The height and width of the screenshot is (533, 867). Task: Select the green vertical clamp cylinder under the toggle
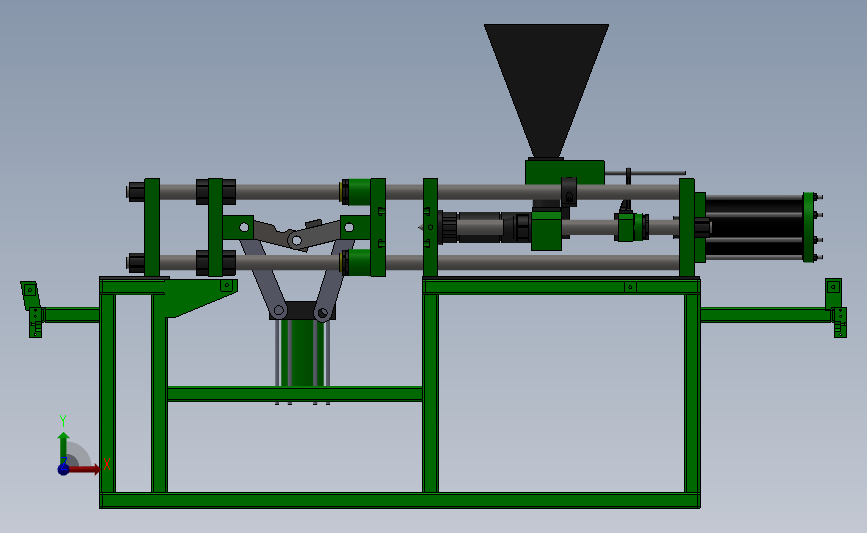302,353
